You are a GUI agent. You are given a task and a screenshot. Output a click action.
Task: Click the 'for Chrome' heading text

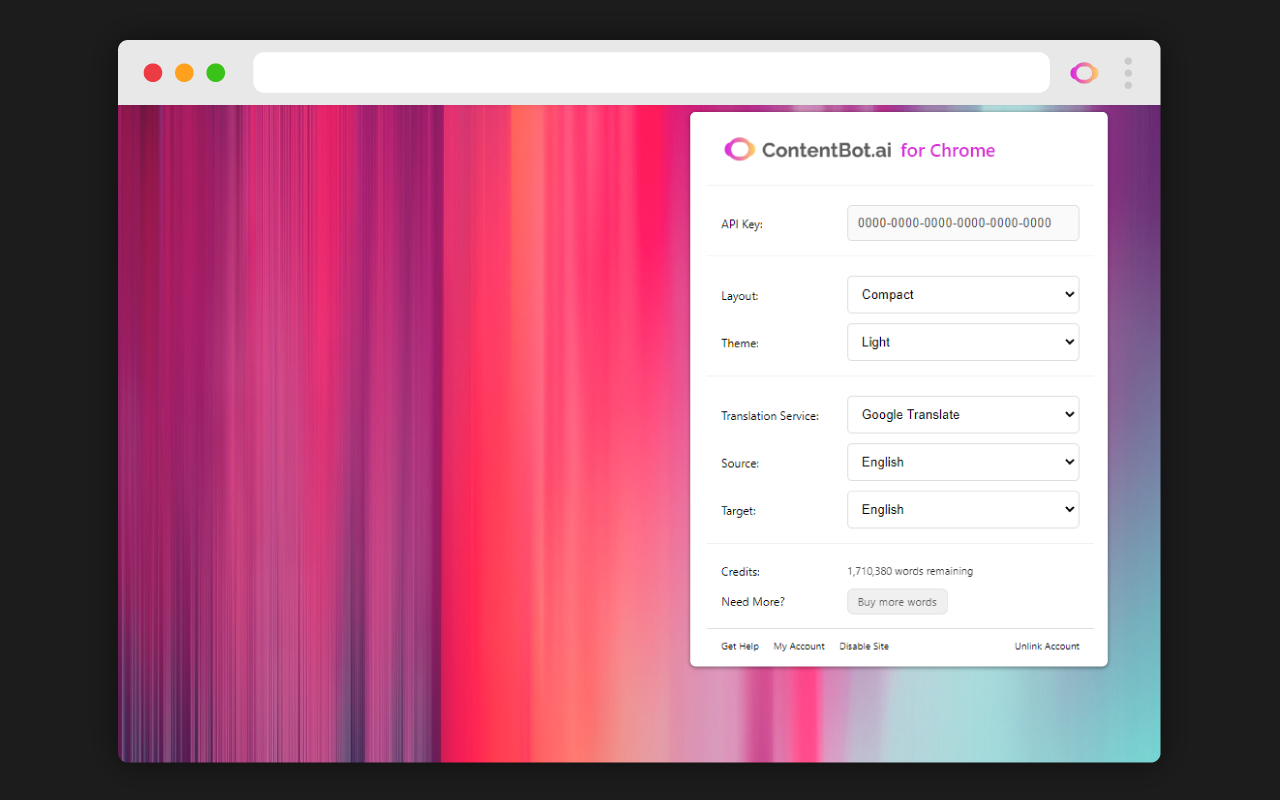click(948, 151)
